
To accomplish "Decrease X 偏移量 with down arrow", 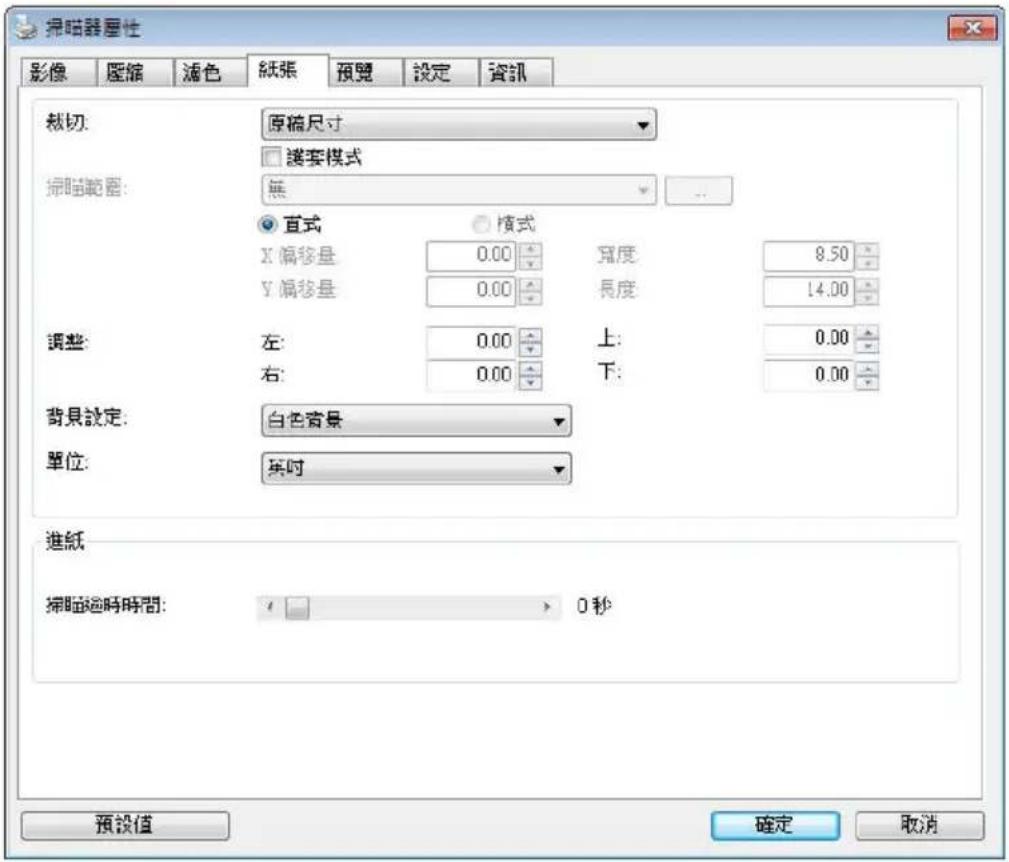I will [530, 263].
